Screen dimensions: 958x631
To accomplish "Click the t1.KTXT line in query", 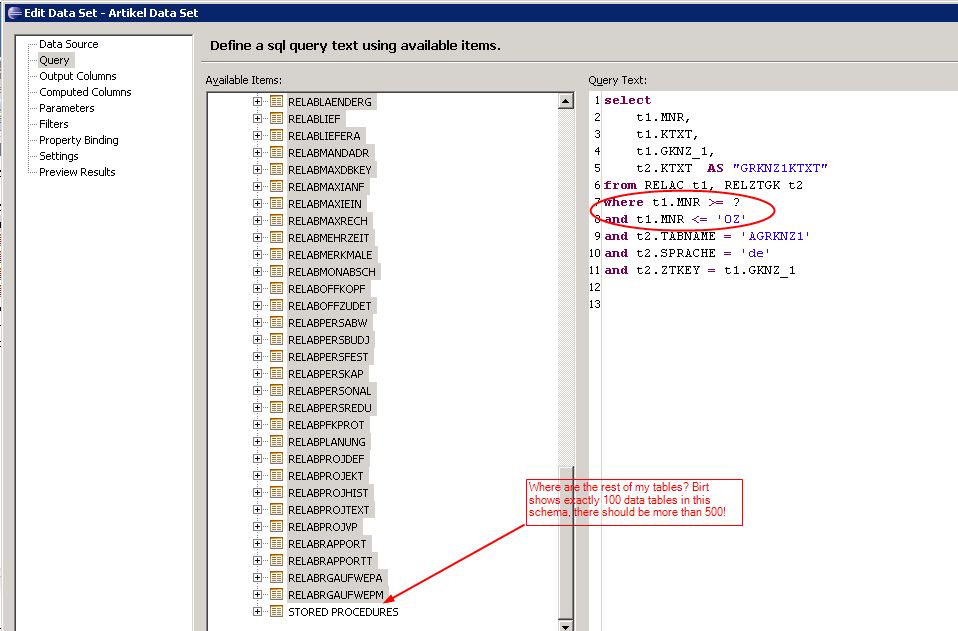I will (x=667, y=134).
